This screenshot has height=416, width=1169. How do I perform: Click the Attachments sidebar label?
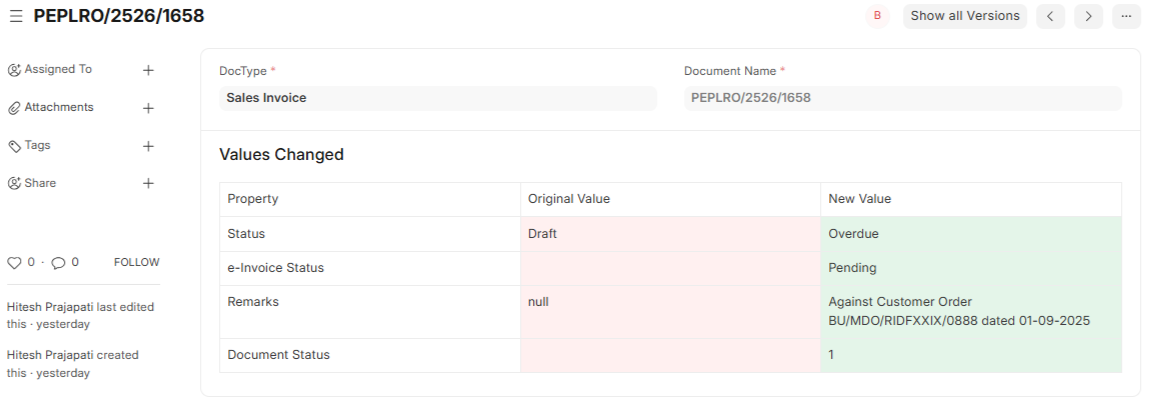click(x=59, y=108)
